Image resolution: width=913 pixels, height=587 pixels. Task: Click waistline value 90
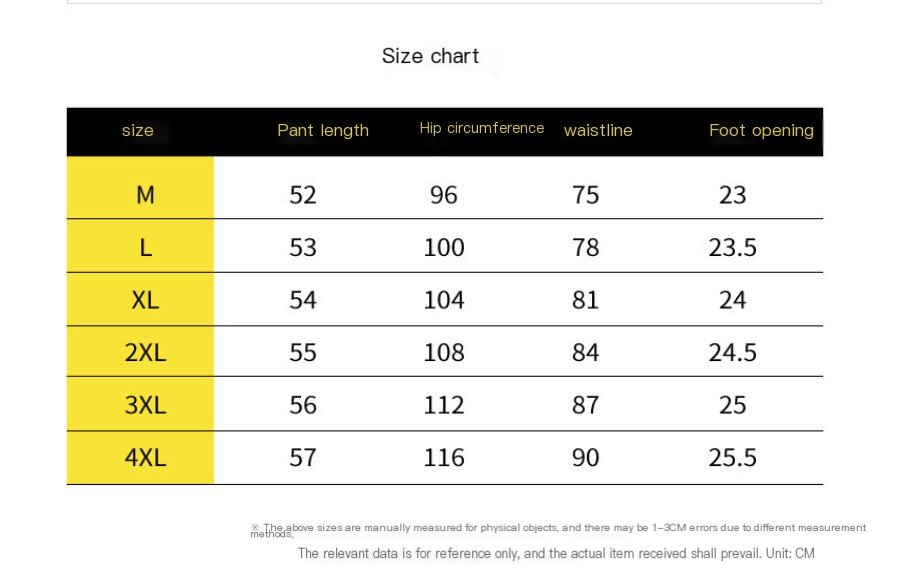[x=585, y=458]
